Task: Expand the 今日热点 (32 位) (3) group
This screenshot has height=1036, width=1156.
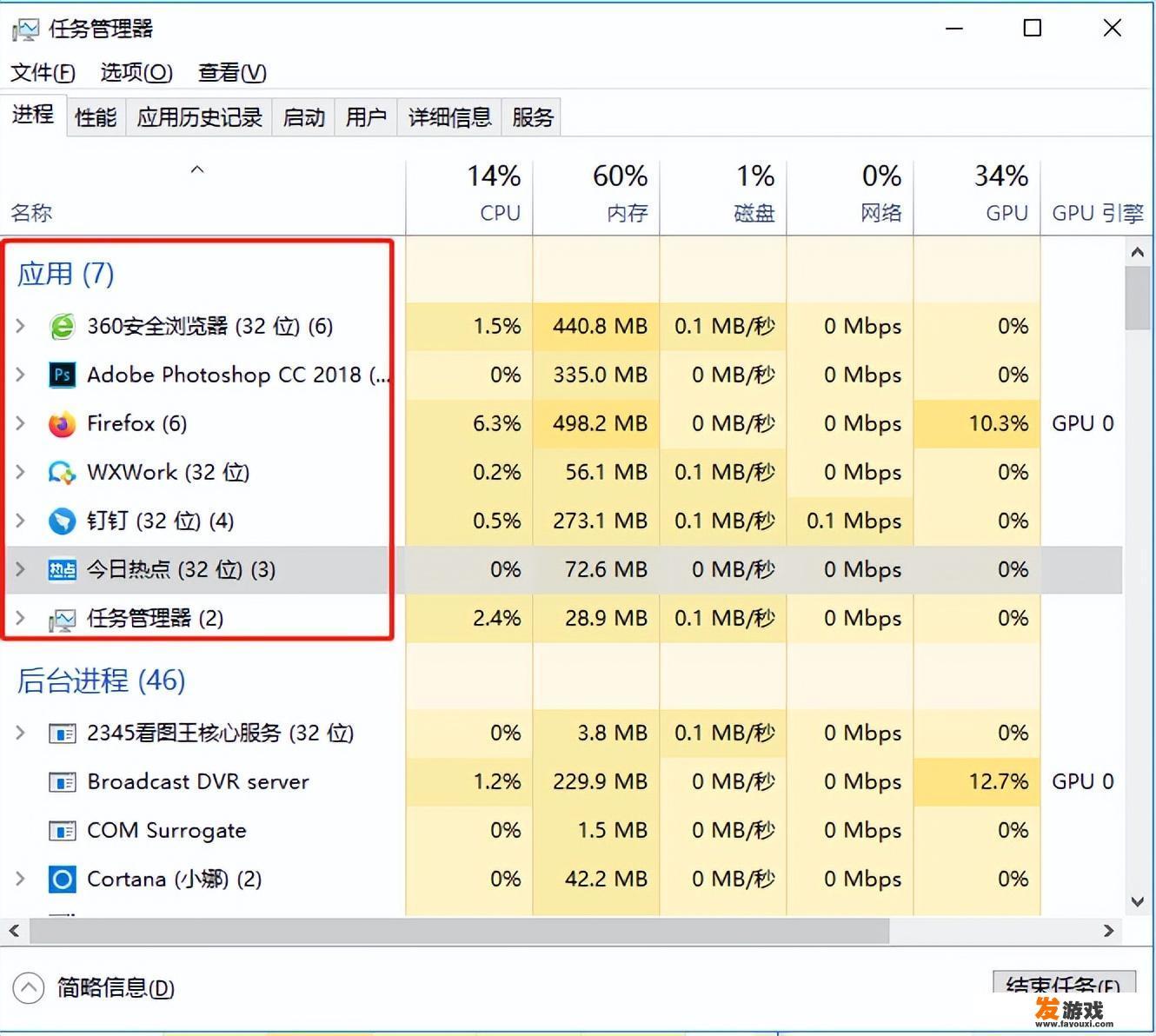Action: [x=21, y=569]
